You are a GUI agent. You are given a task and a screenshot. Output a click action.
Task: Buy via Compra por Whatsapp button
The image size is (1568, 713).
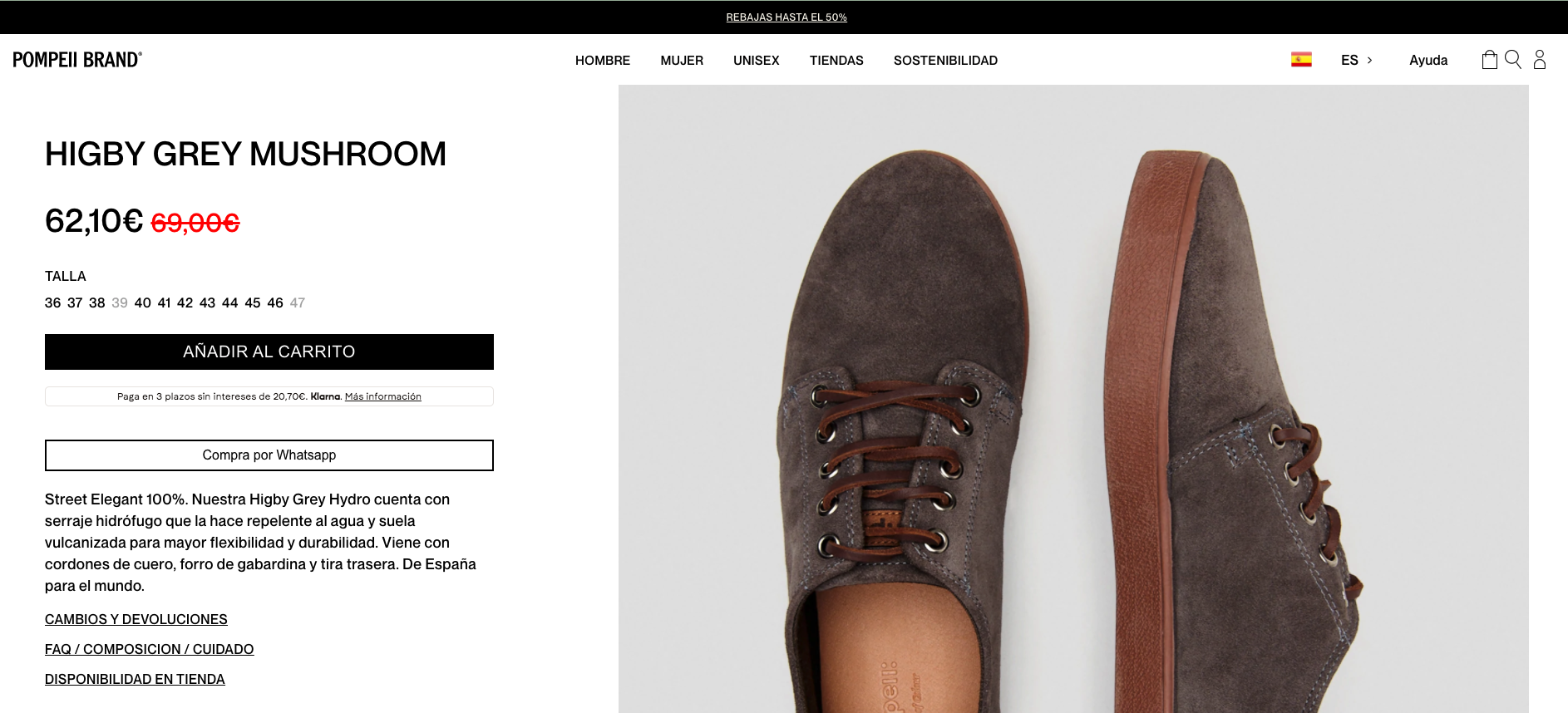click(269, 455)
